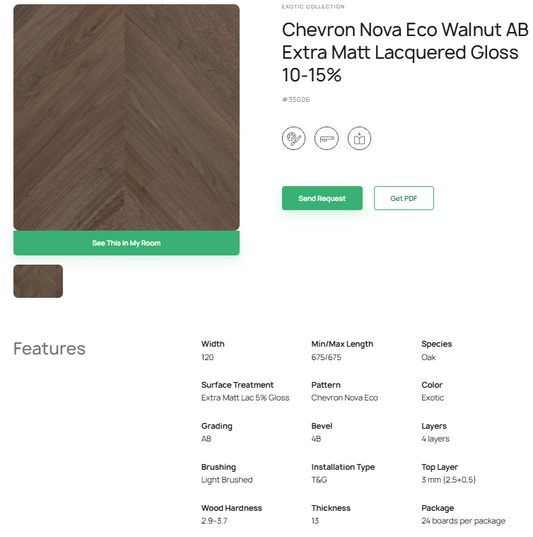Select Extra Matt Lac 5% Gloss text
The width and height of the screenshot is (533, 537).
point(245,398)
